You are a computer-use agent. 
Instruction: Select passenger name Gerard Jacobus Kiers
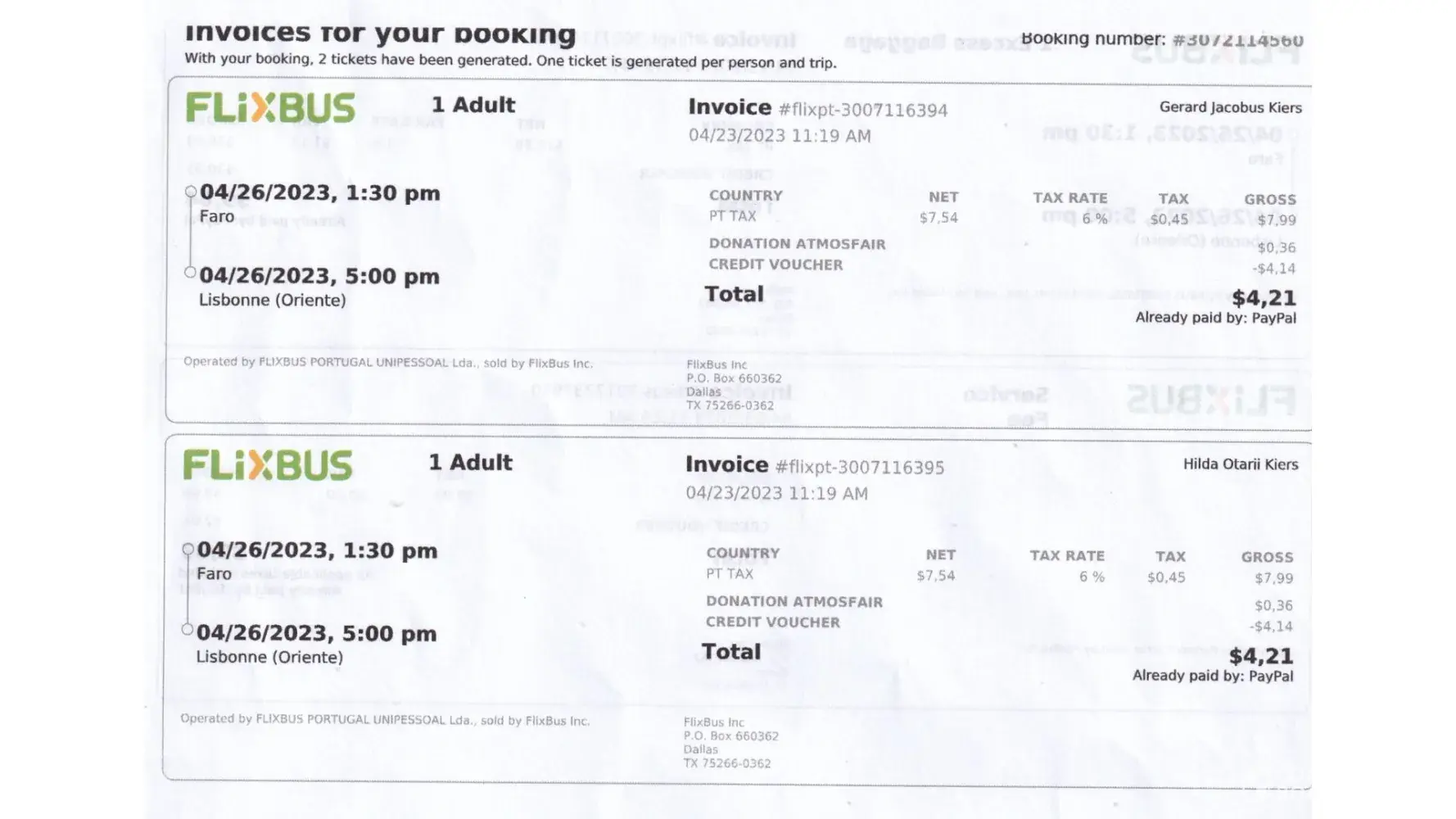[1230, 107]
